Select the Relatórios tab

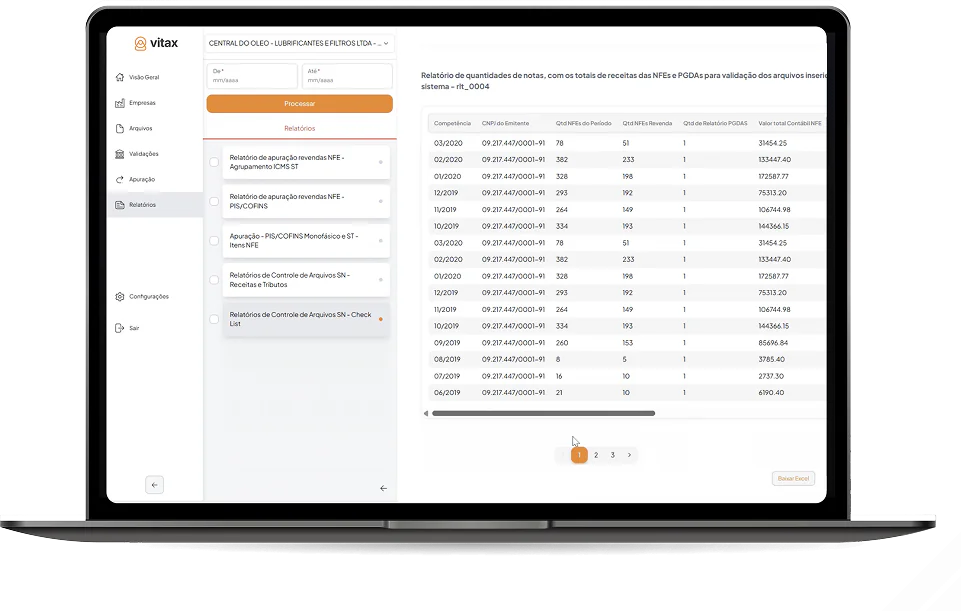click(x=300, y=129)
